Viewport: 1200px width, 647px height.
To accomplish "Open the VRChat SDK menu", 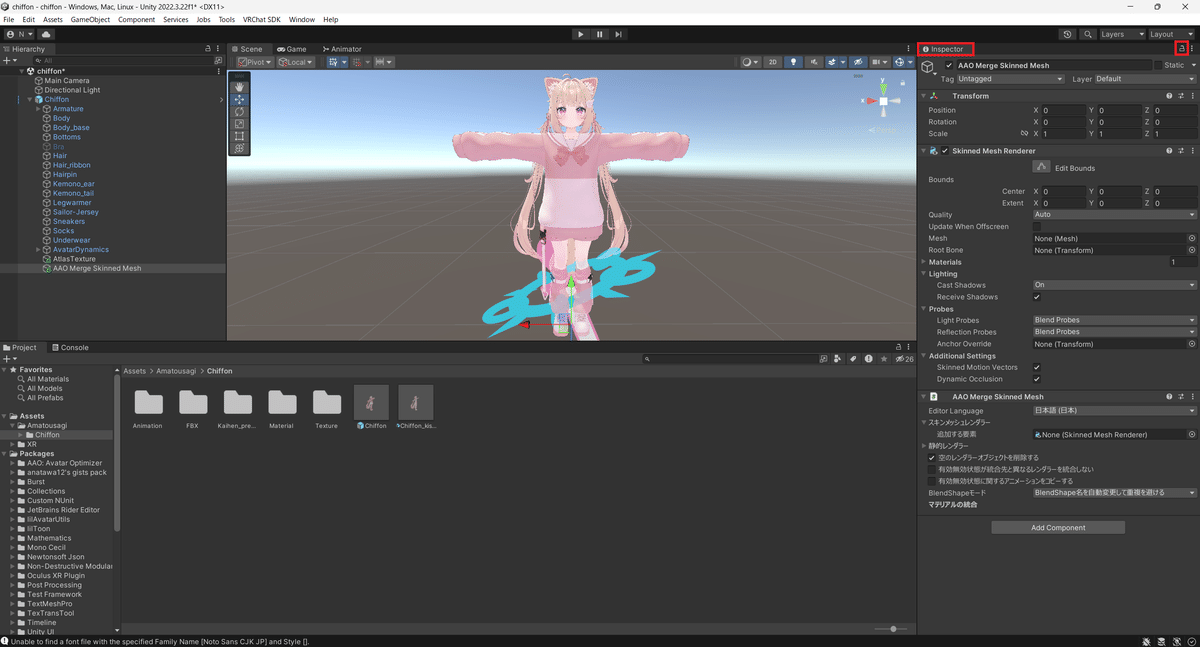I will [x=261, y=20].
